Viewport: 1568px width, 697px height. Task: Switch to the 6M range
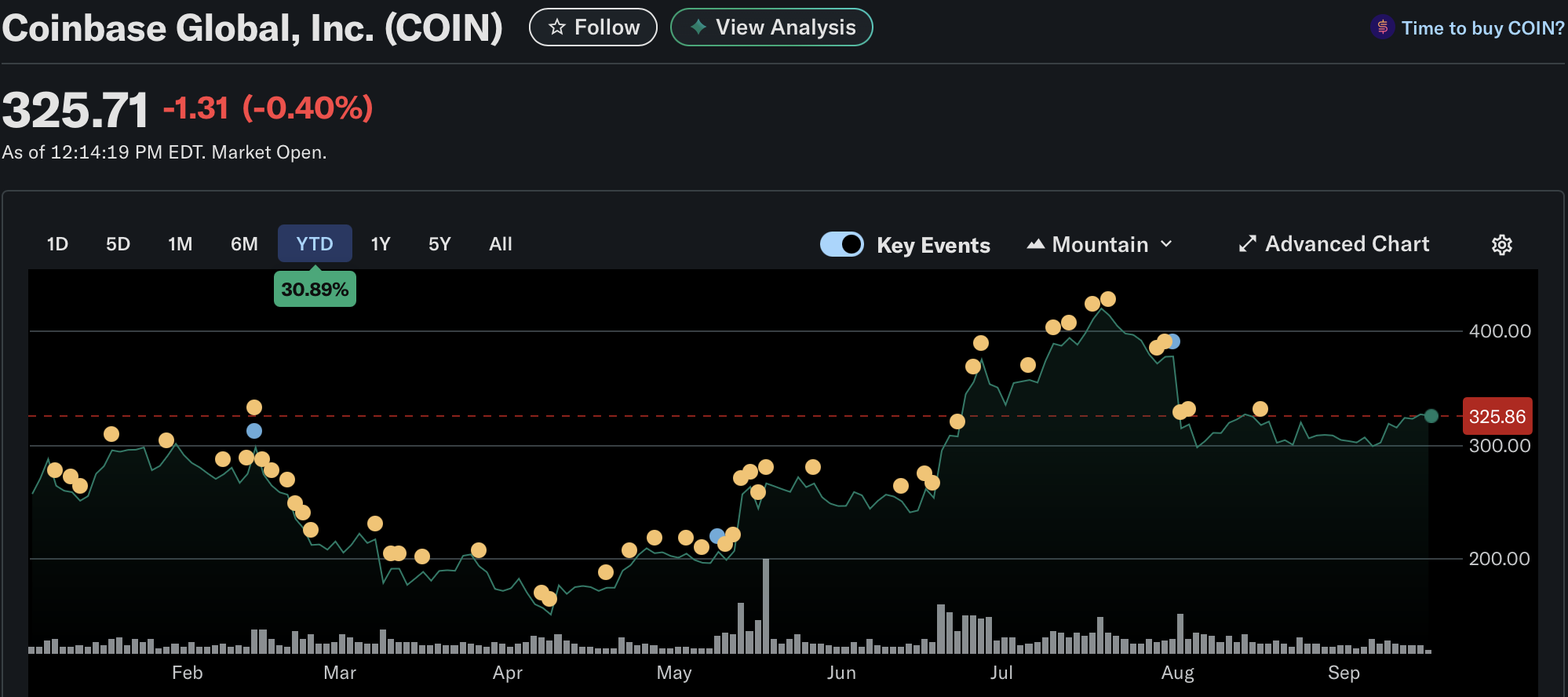click(244, 244)
